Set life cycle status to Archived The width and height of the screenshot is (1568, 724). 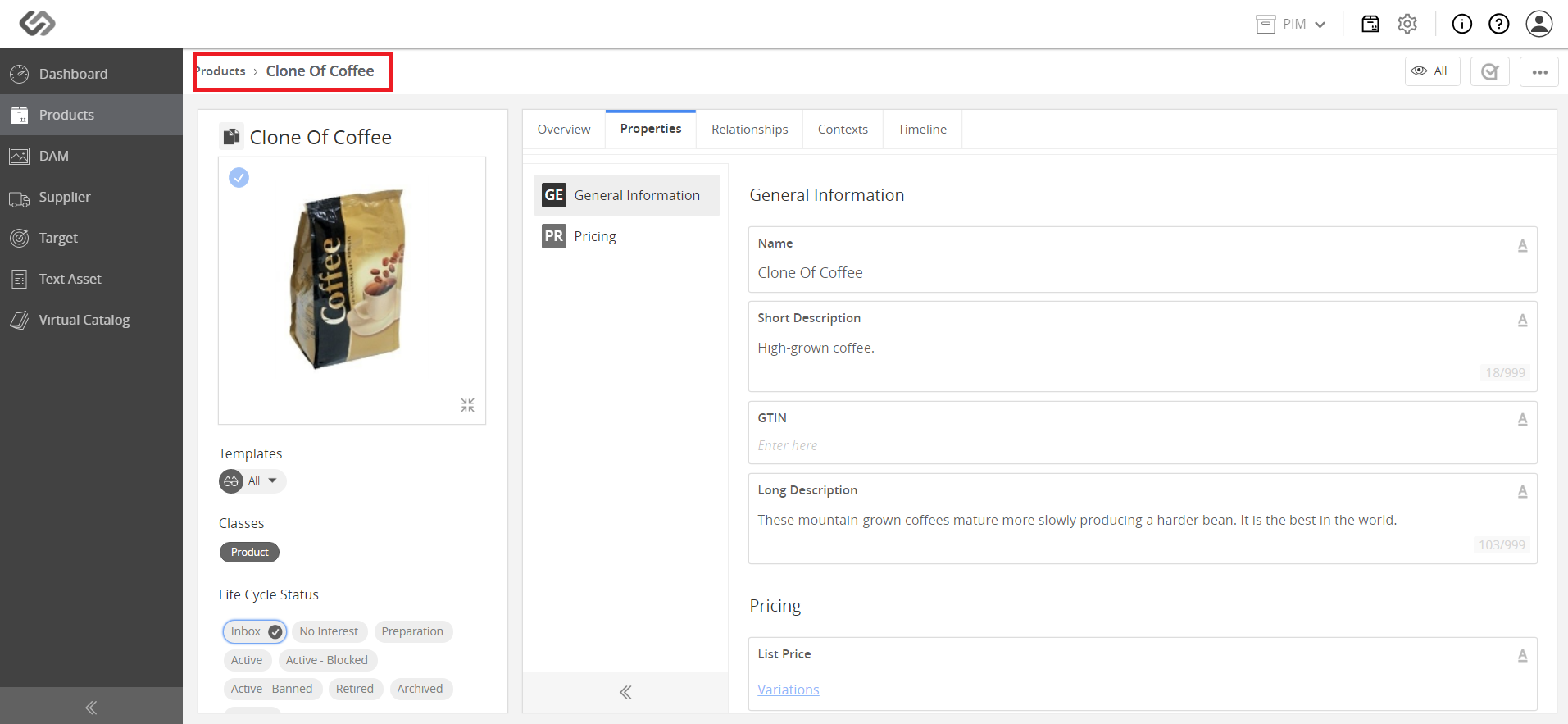coord(420,689)
